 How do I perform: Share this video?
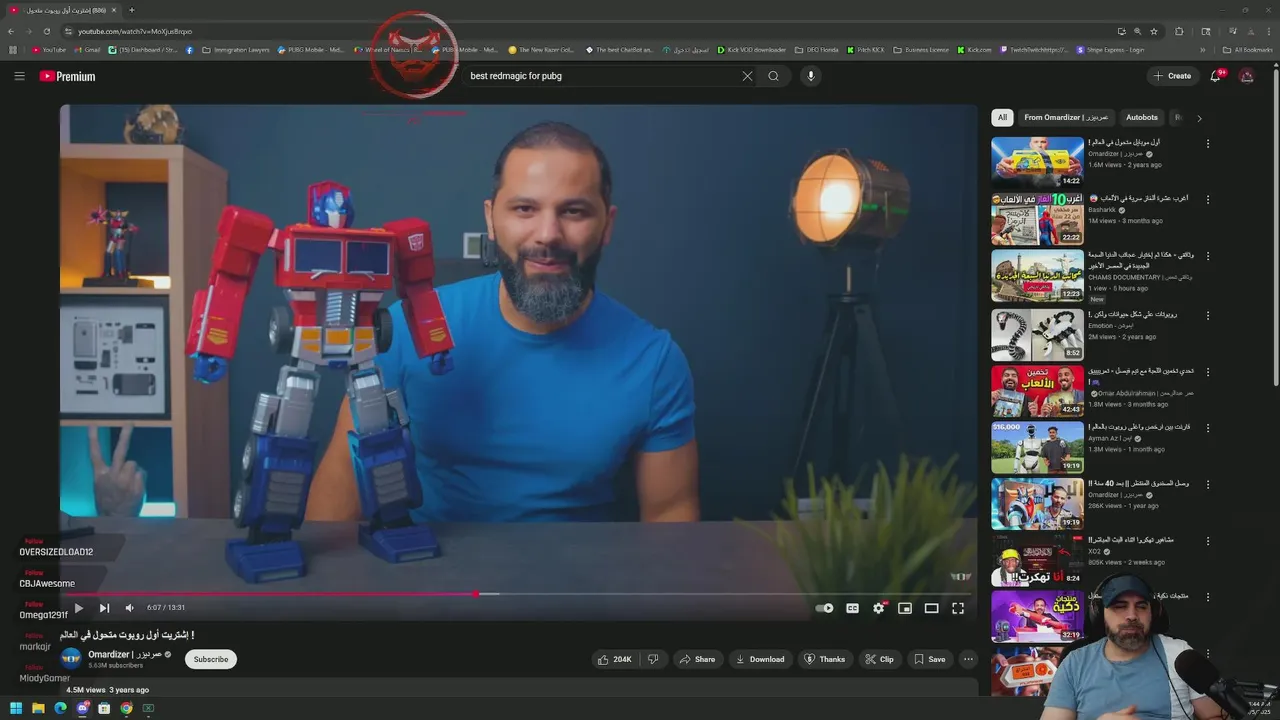coord(697,659)
